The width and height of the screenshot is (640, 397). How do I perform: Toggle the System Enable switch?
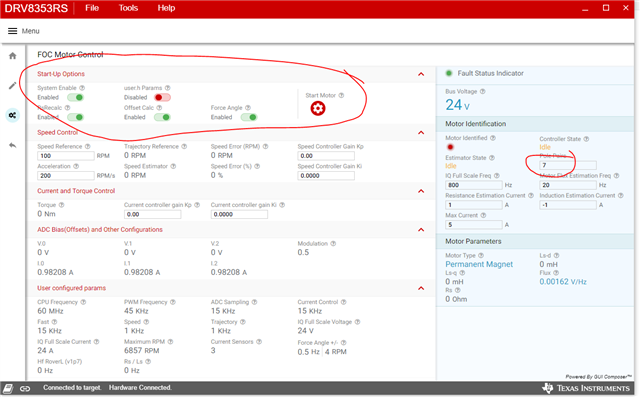76,98
